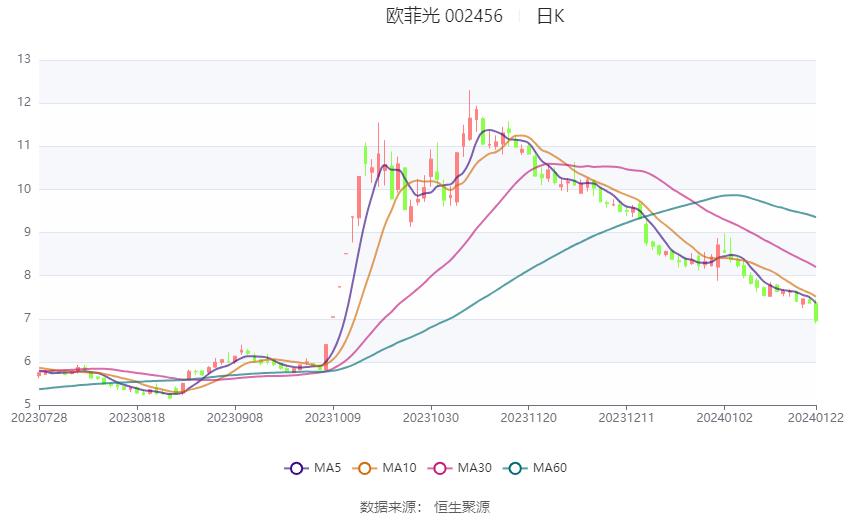Viewport: 850px width, 517px height.
Task: Click the x-axis date 20230728
Action: (x=39, y=418)
